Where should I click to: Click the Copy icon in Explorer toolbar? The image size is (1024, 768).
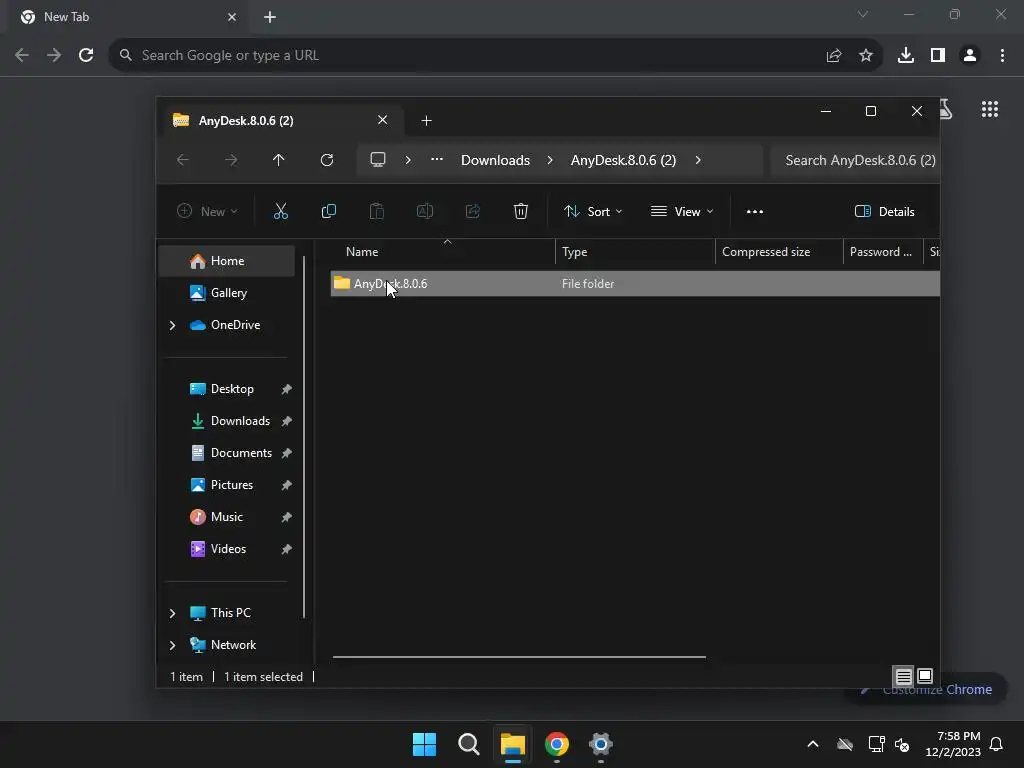[x=328, y=211]
